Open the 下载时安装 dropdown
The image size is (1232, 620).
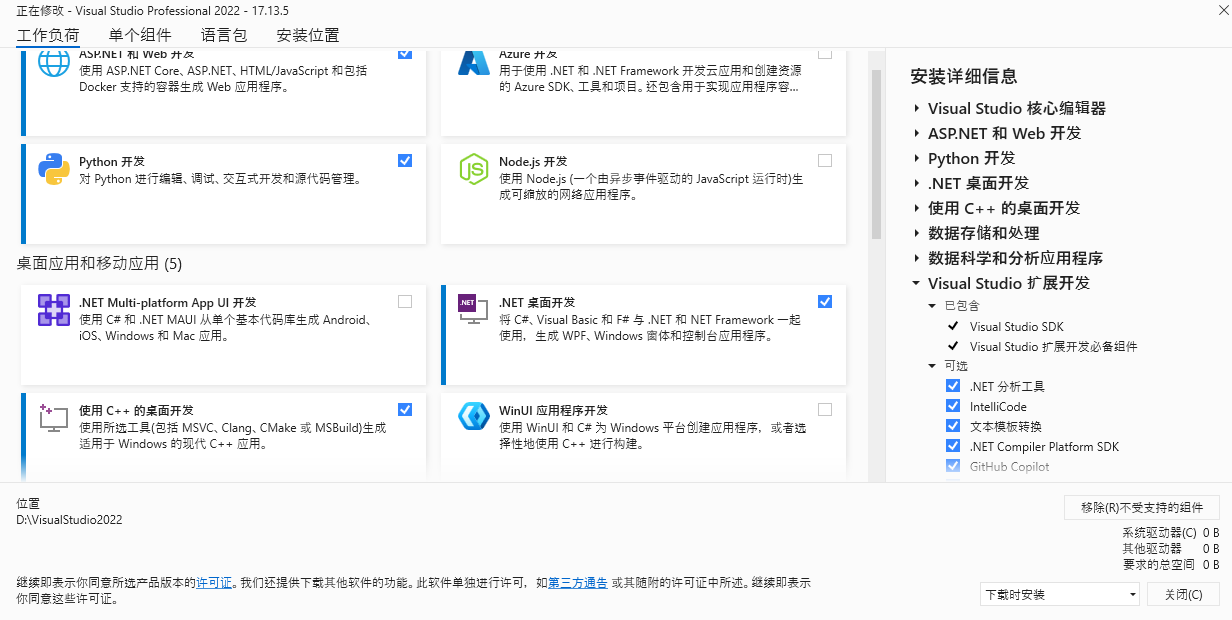(x=1060, y=594)
